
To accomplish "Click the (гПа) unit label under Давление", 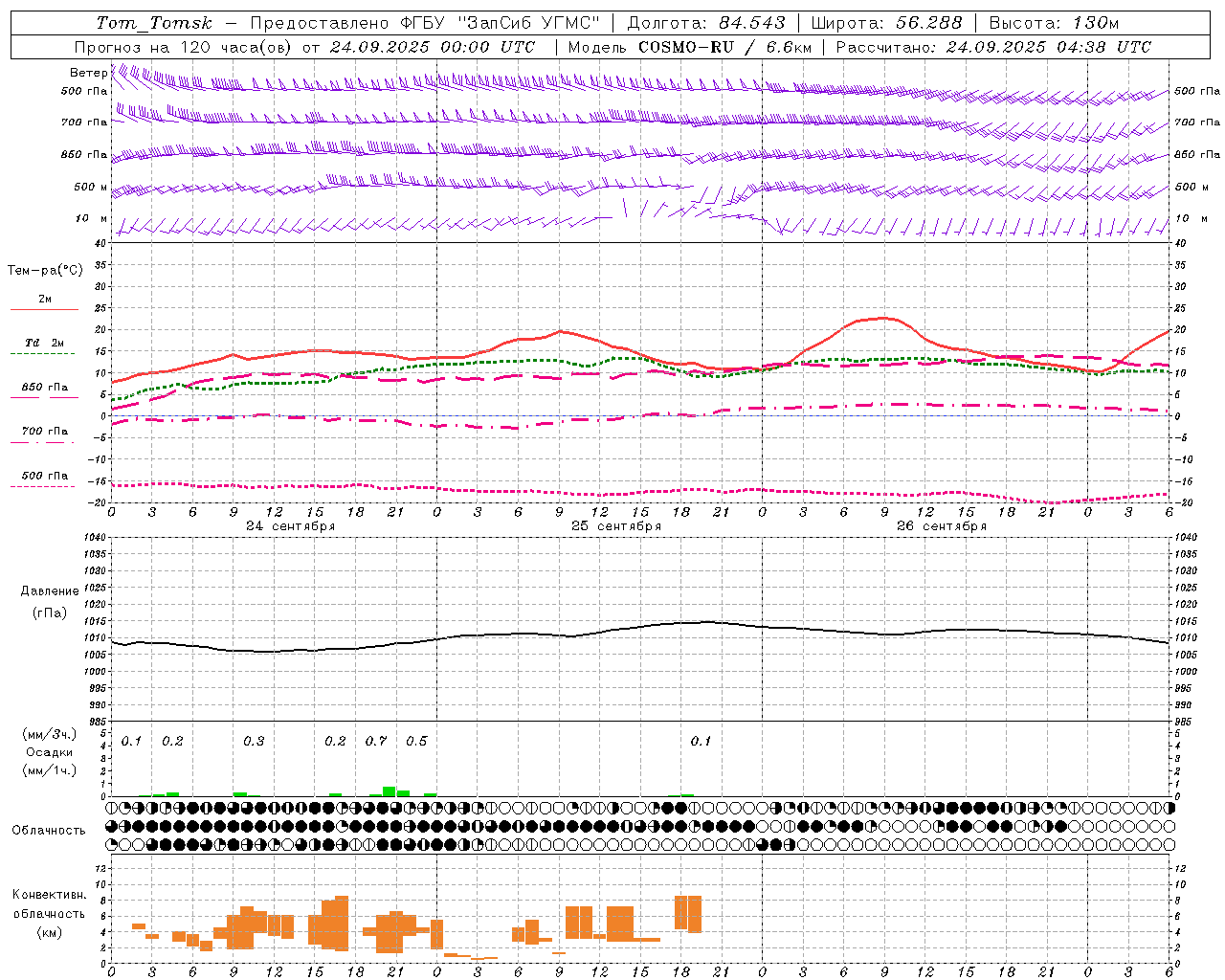I will [50, 612].
